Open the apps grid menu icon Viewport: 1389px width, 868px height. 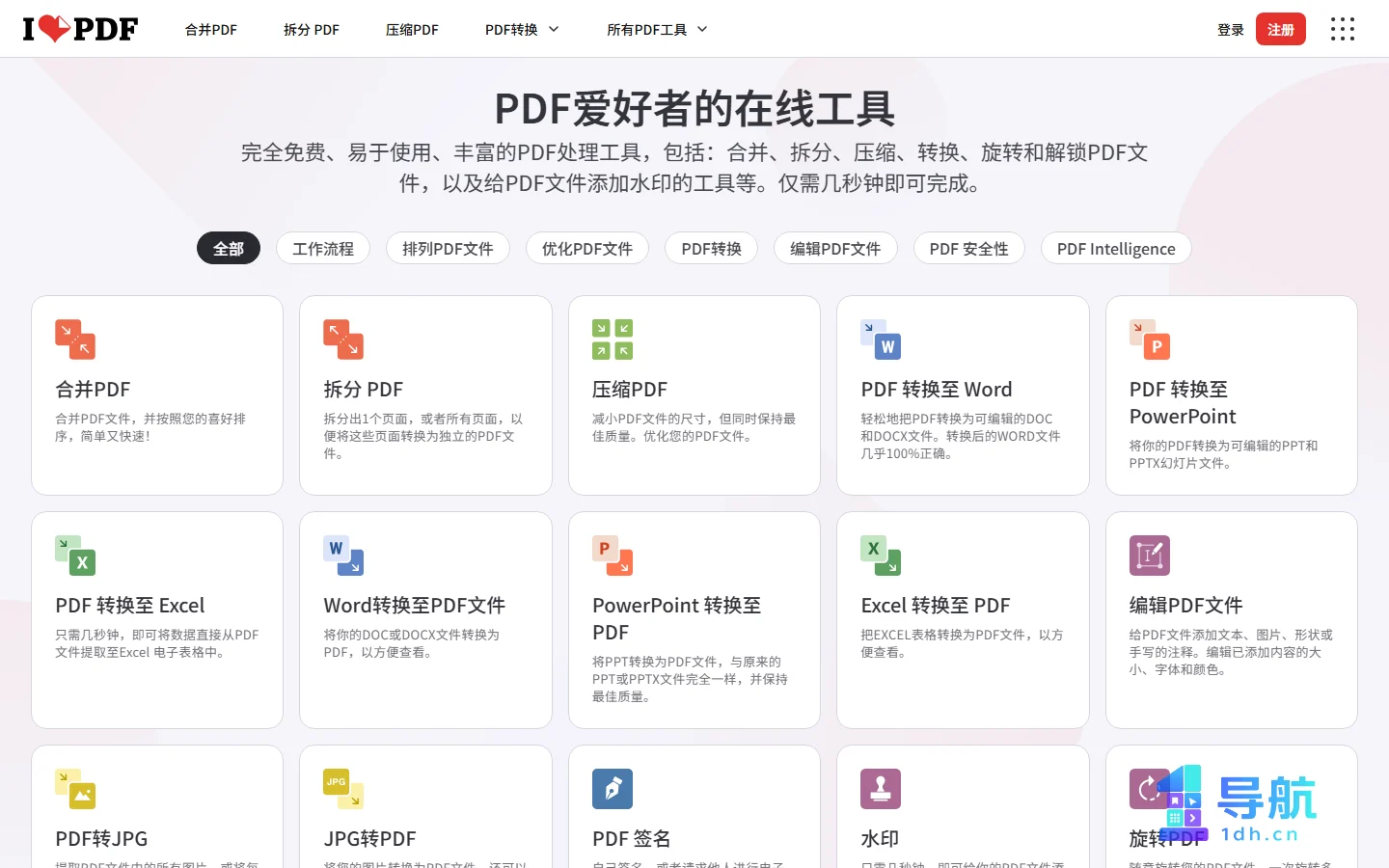[x=1343, y=29]
